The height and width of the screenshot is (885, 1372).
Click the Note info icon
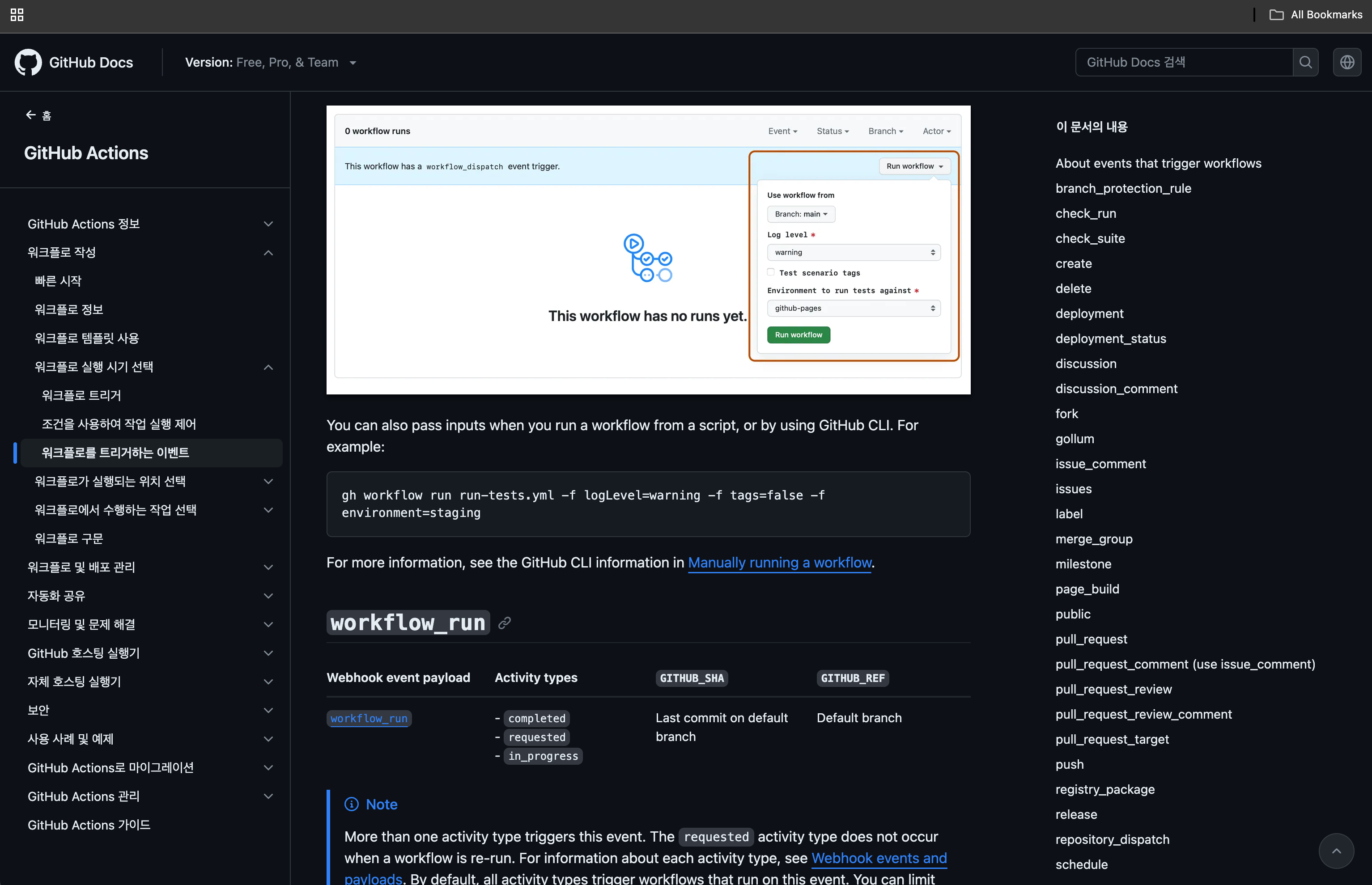click(351, 804)
